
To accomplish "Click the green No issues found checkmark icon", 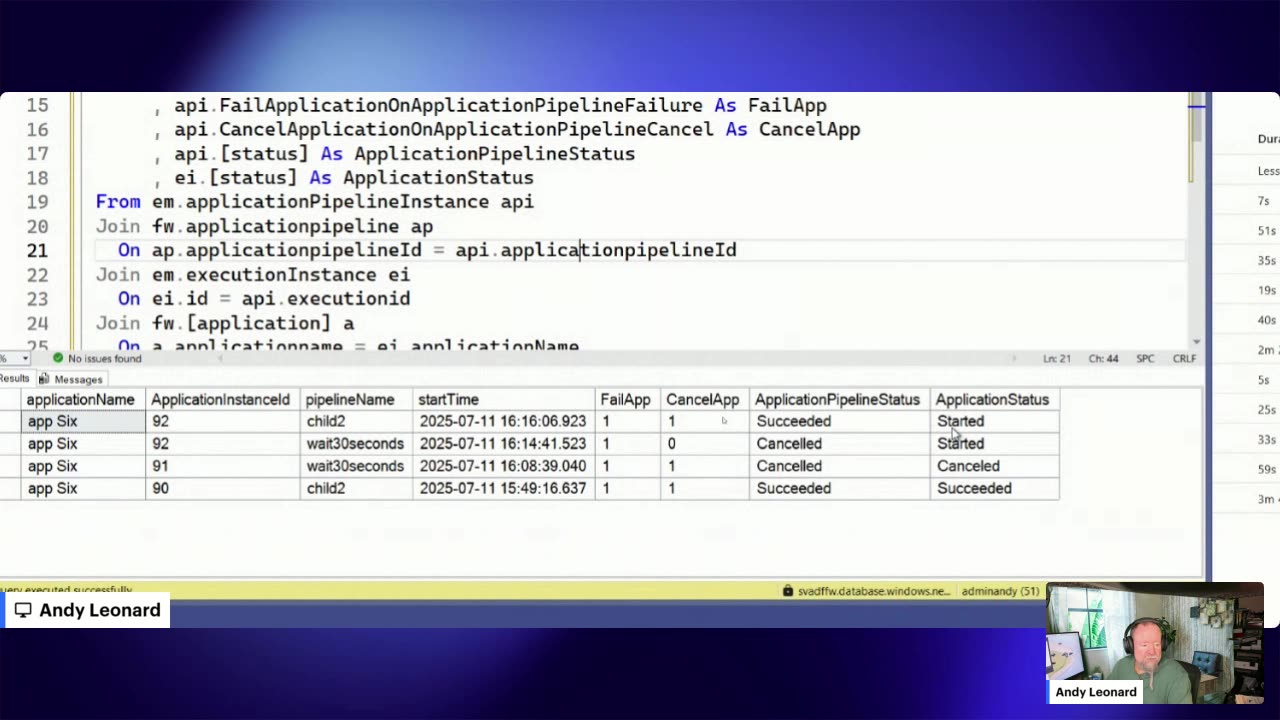I will click(x=58, y=358).
